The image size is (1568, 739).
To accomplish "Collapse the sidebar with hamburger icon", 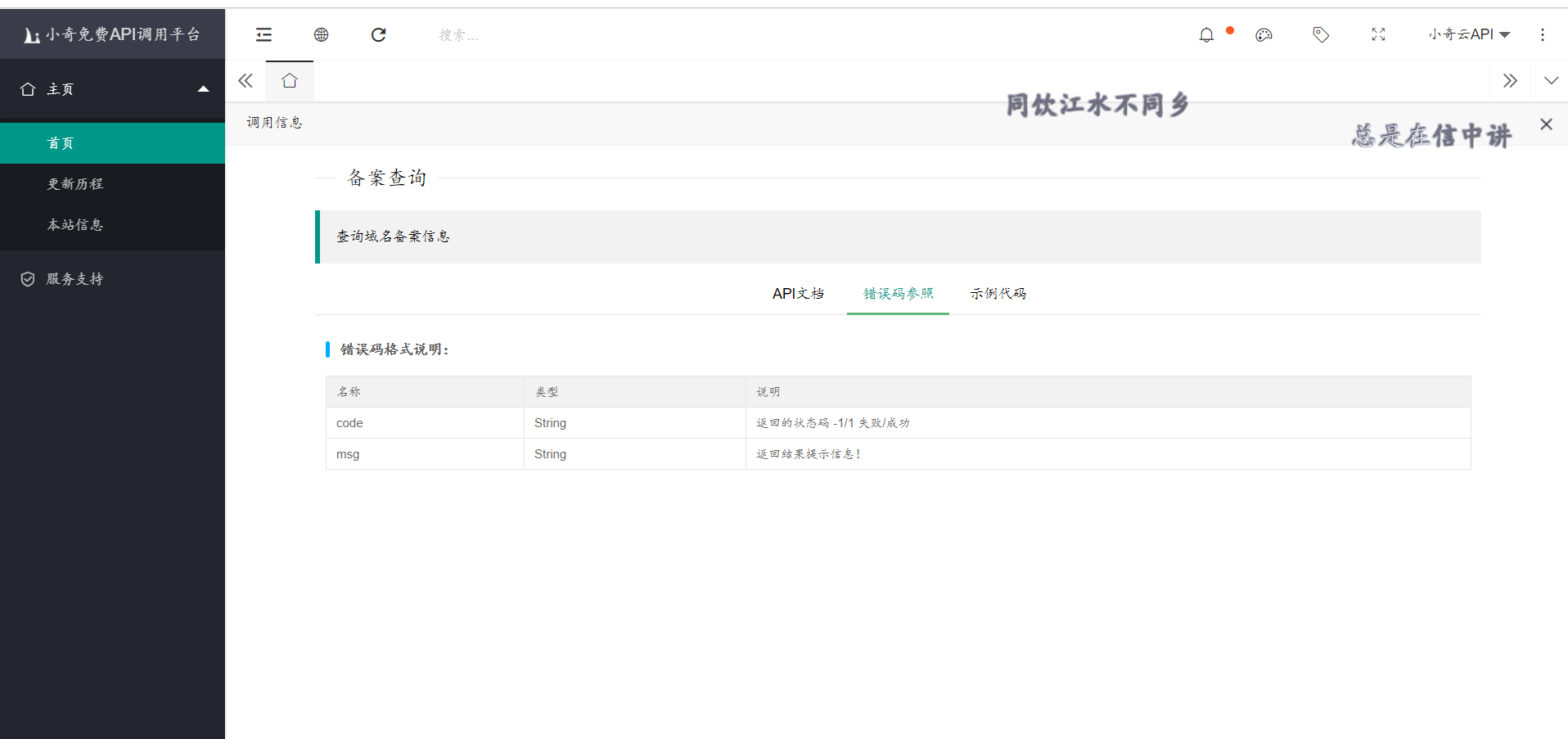I will point(264,34).
